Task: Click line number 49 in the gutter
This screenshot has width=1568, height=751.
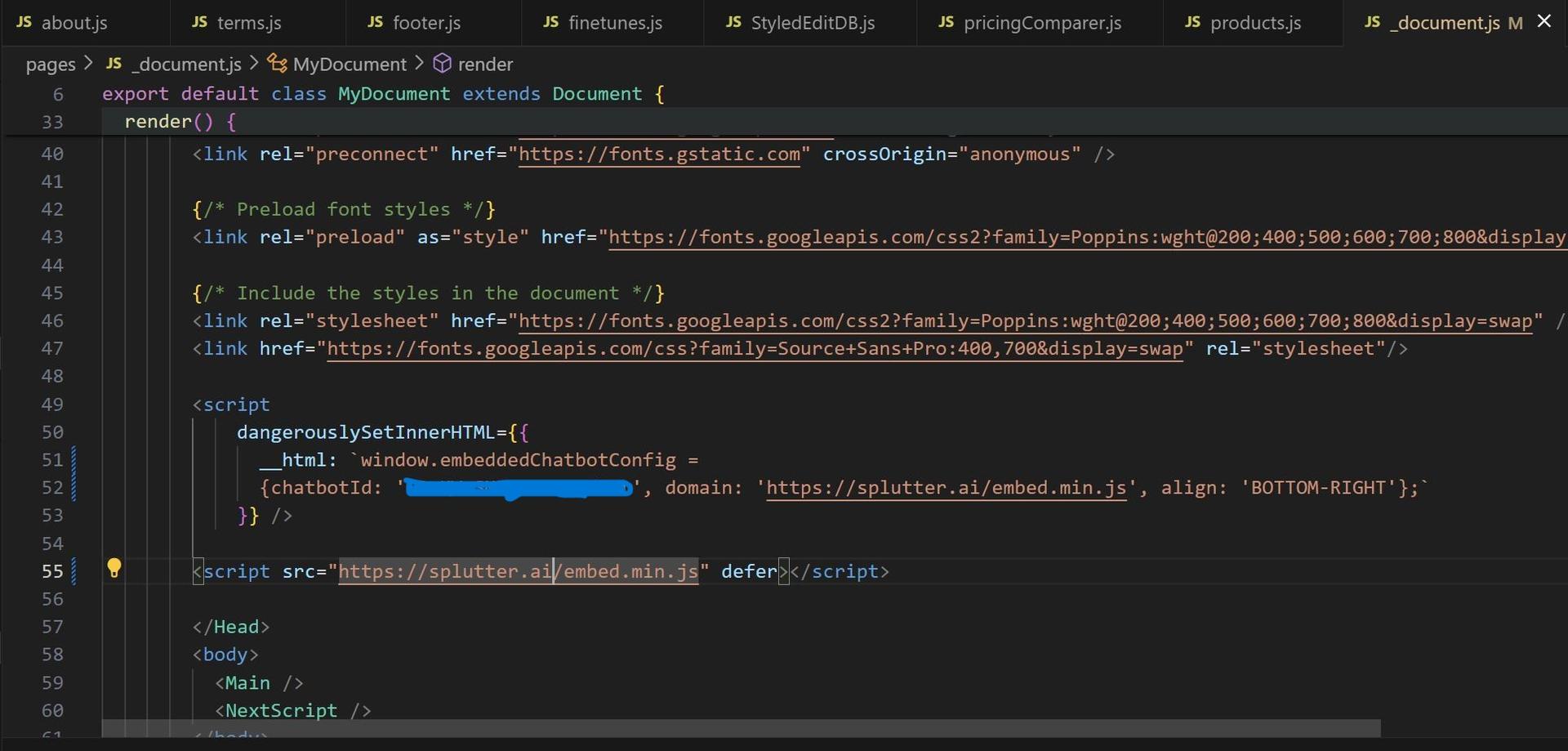Action: coord(52,405)
